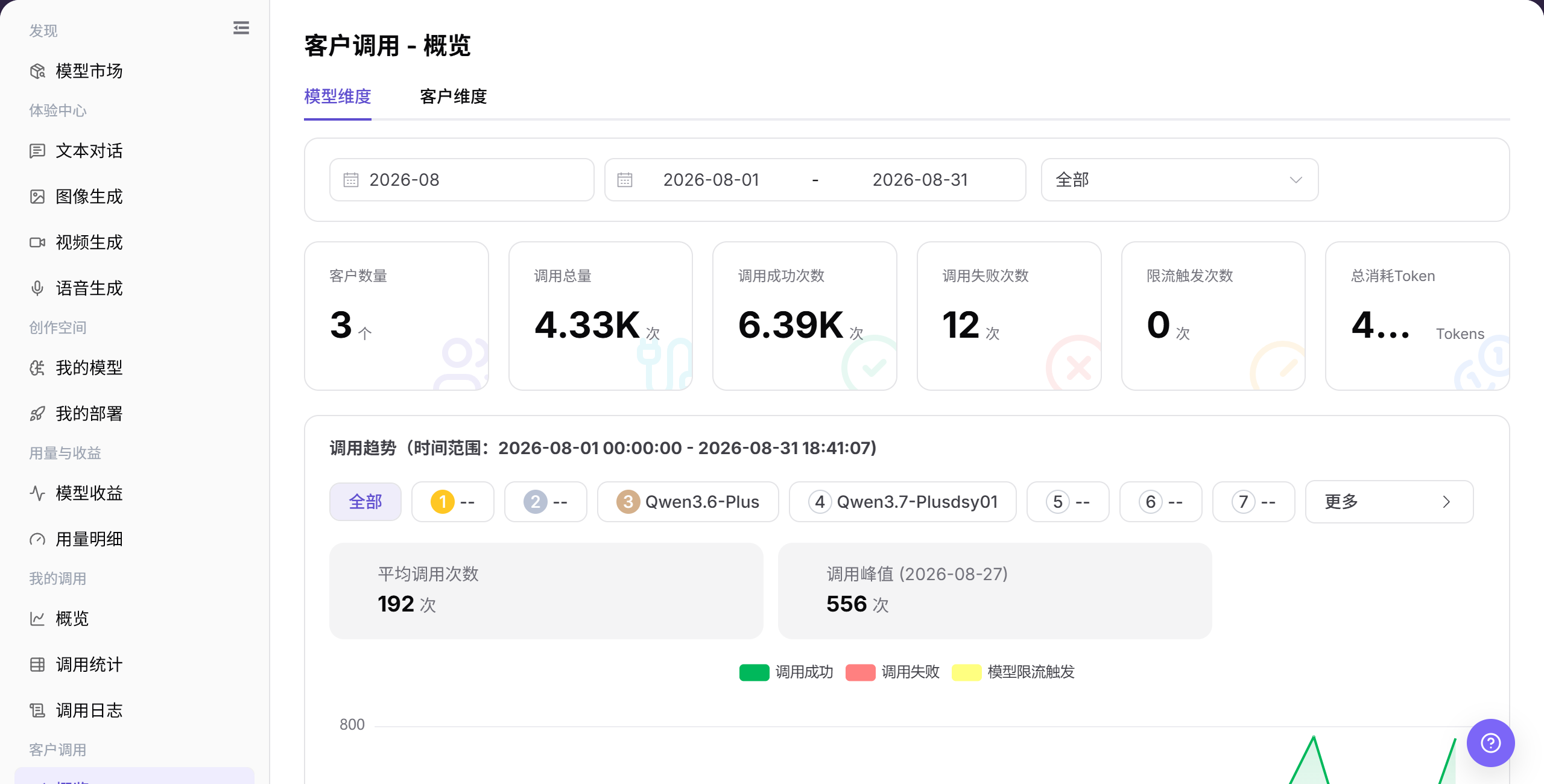Open the 2026-08 month picker

click(461, 180)
